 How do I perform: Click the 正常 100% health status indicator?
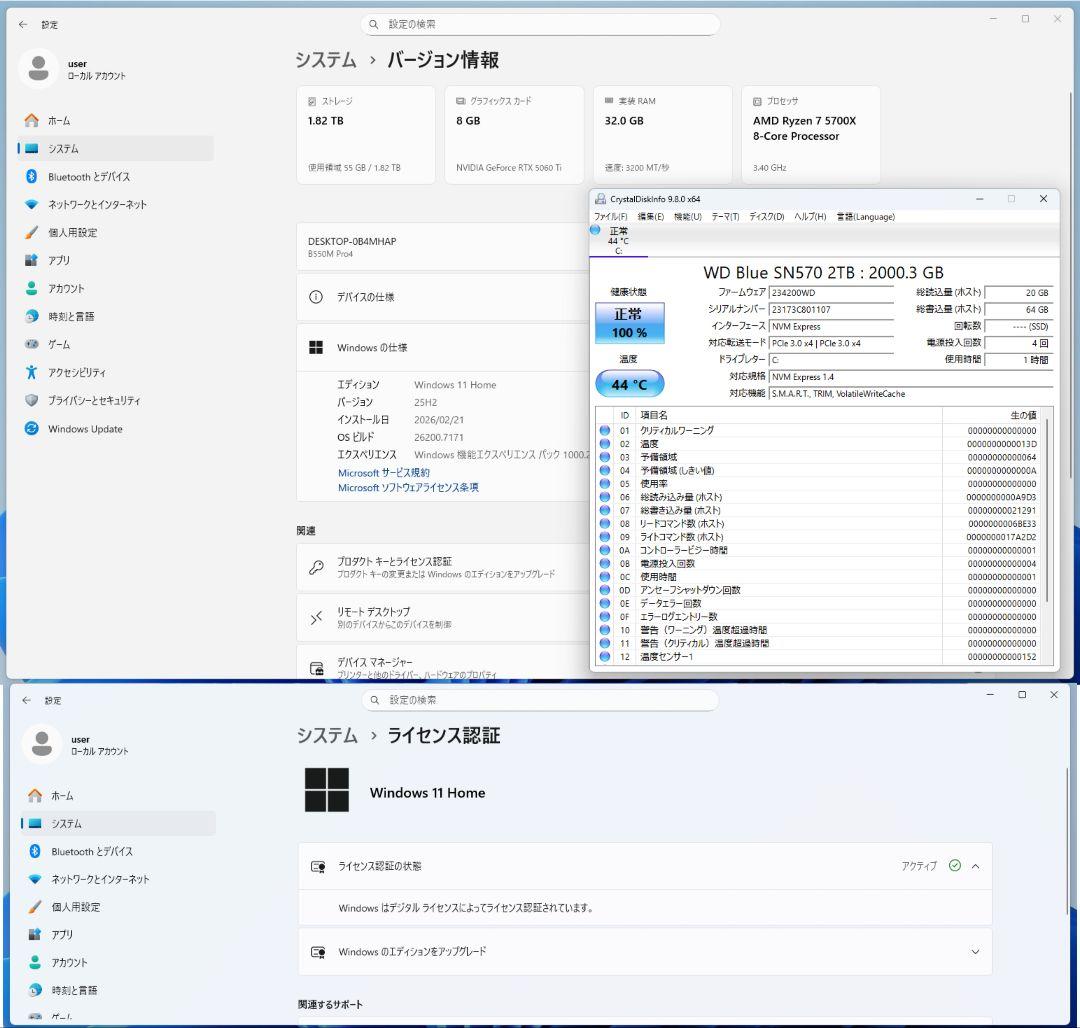[629, 322]
